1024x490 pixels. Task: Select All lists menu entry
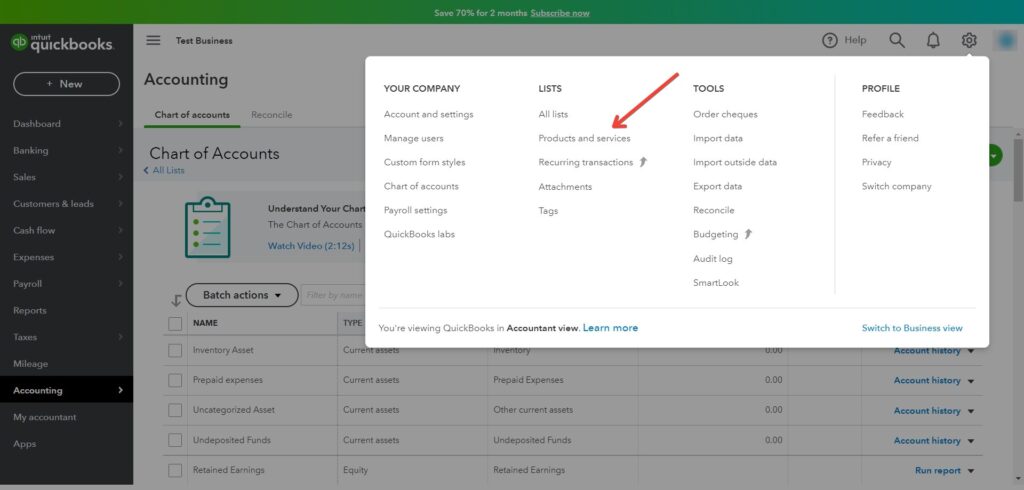click(553, 114)
